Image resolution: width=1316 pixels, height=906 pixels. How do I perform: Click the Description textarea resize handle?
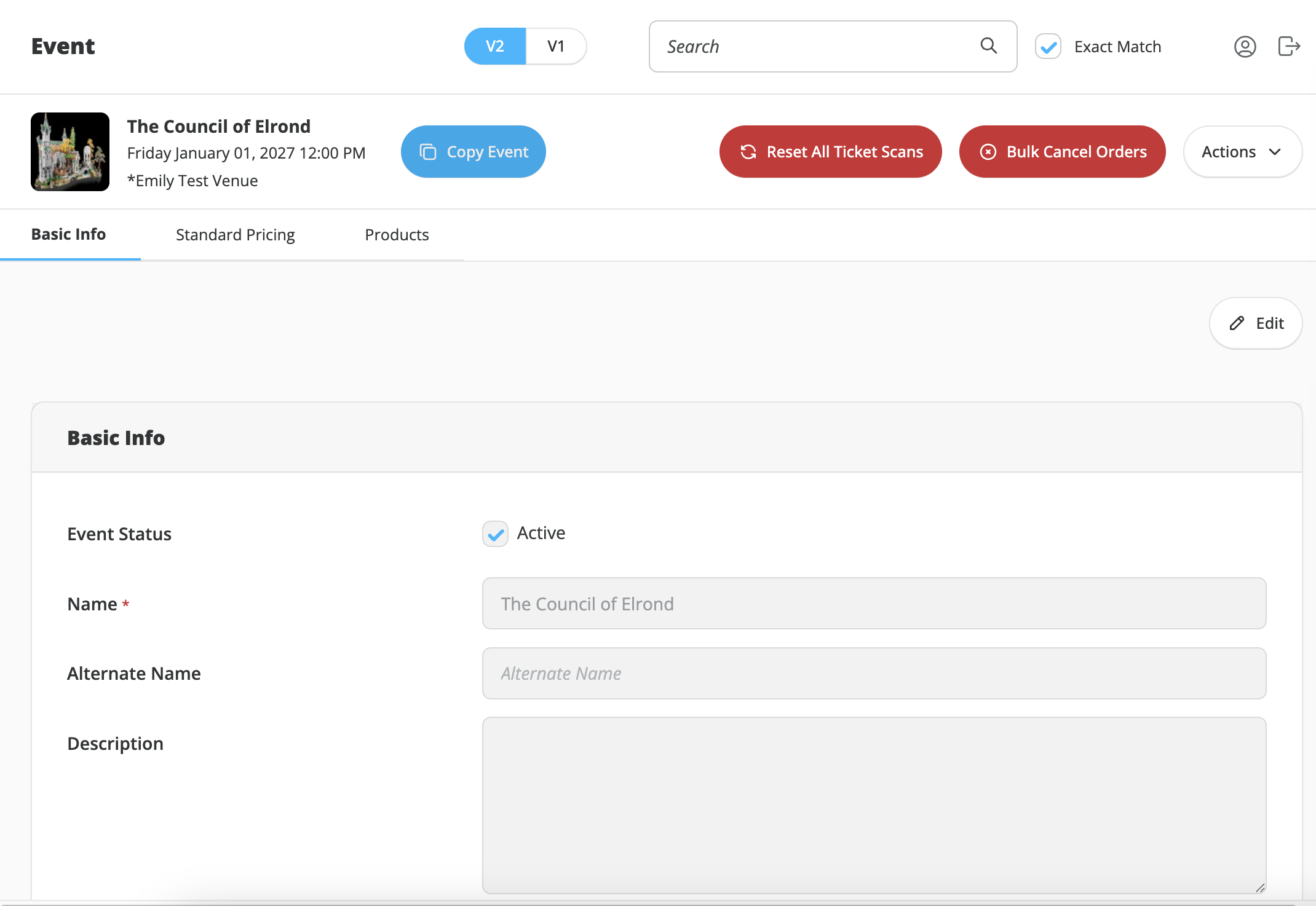pyautogui.click(x=1260, y=888)
